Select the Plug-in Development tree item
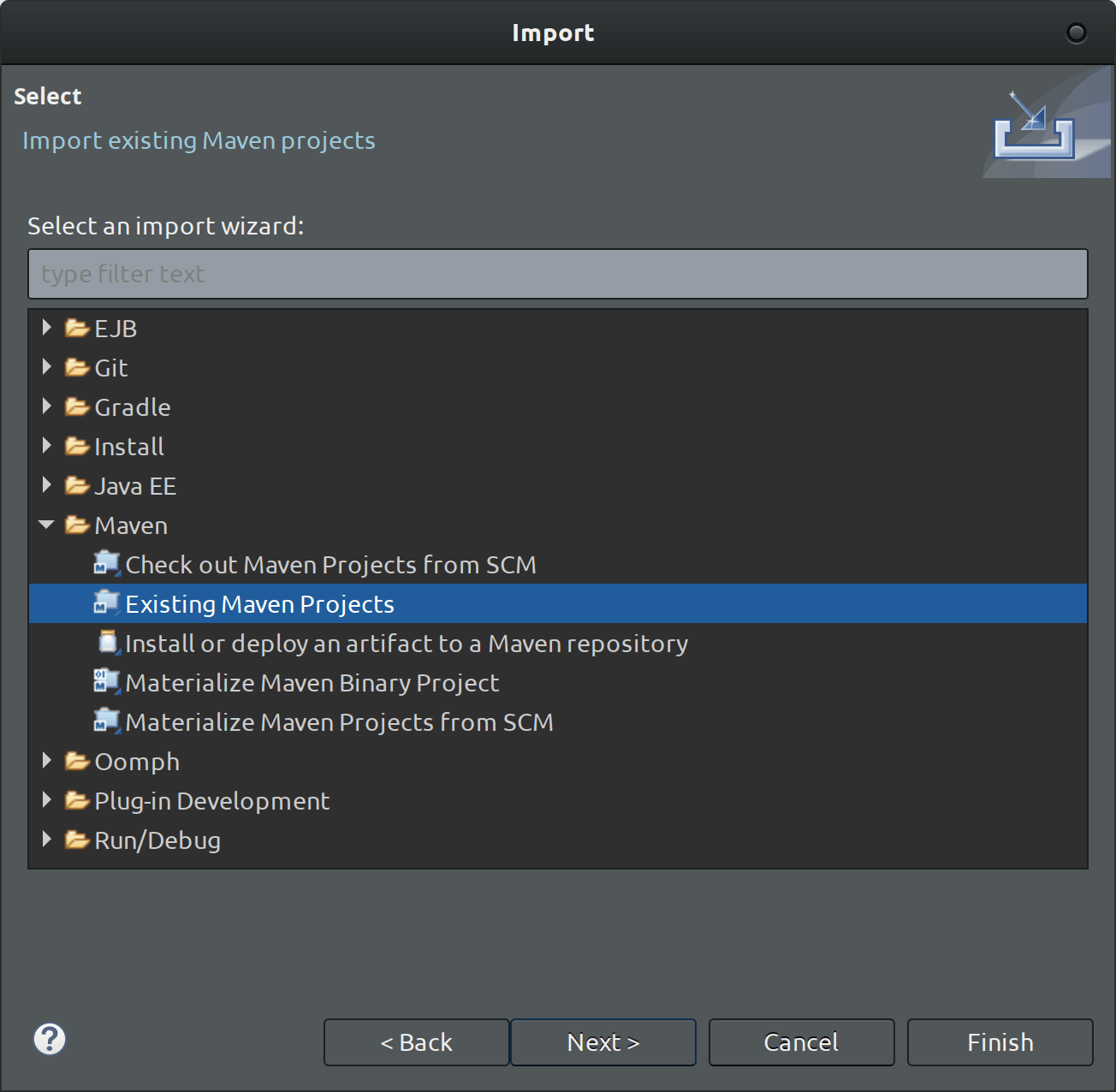This screenshot has width=1116, height=1092. [211, 801]
